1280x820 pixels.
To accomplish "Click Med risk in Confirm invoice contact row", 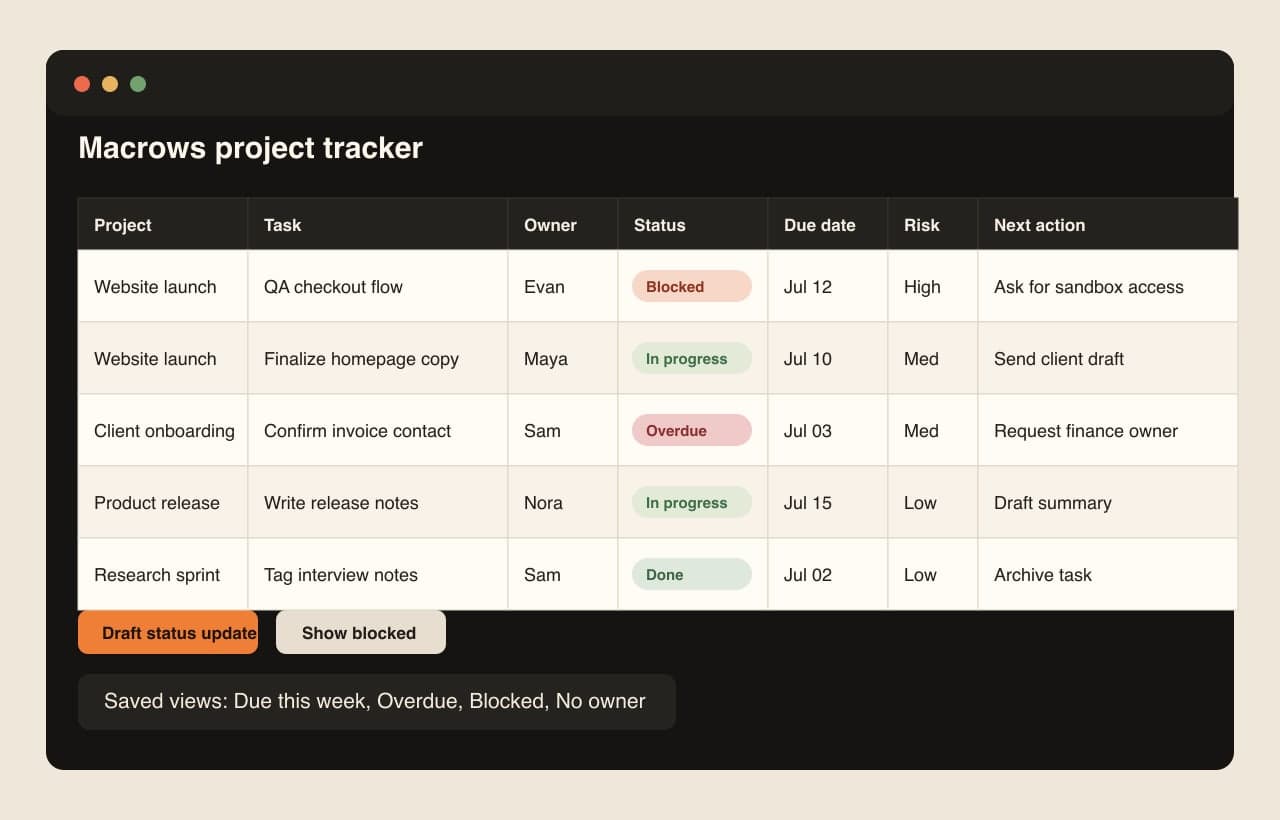I will point(933,430).
